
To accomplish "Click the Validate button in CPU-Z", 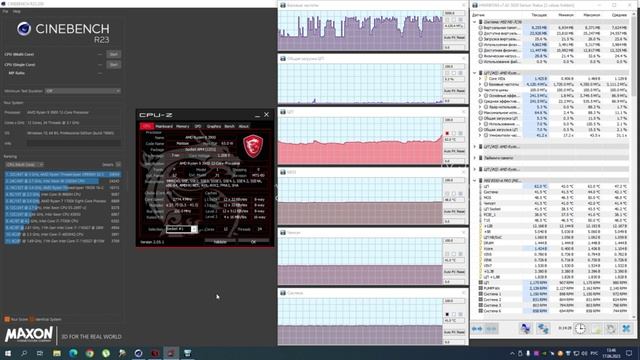I will [x=220, y=242].
